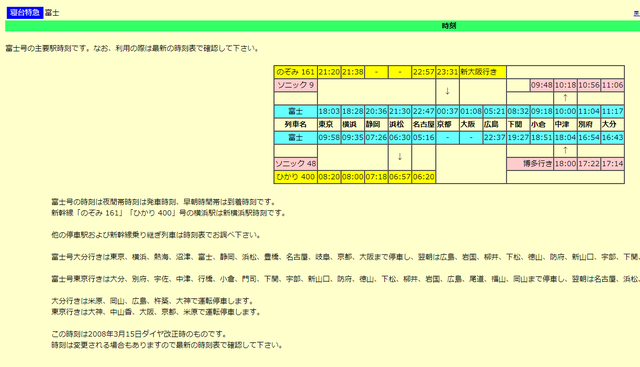Click the 名古屋 station header
640x367 pixels.
(x=424, y=124)
